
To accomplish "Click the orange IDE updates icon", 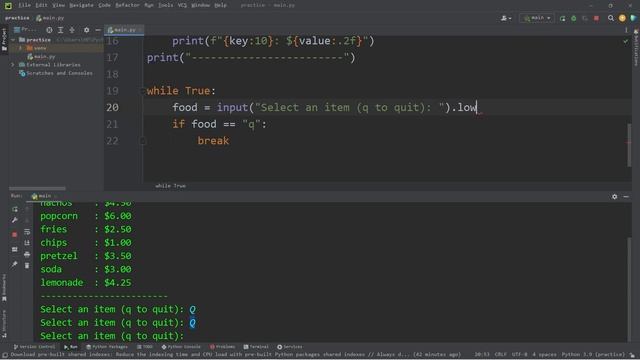I will 622,18.
